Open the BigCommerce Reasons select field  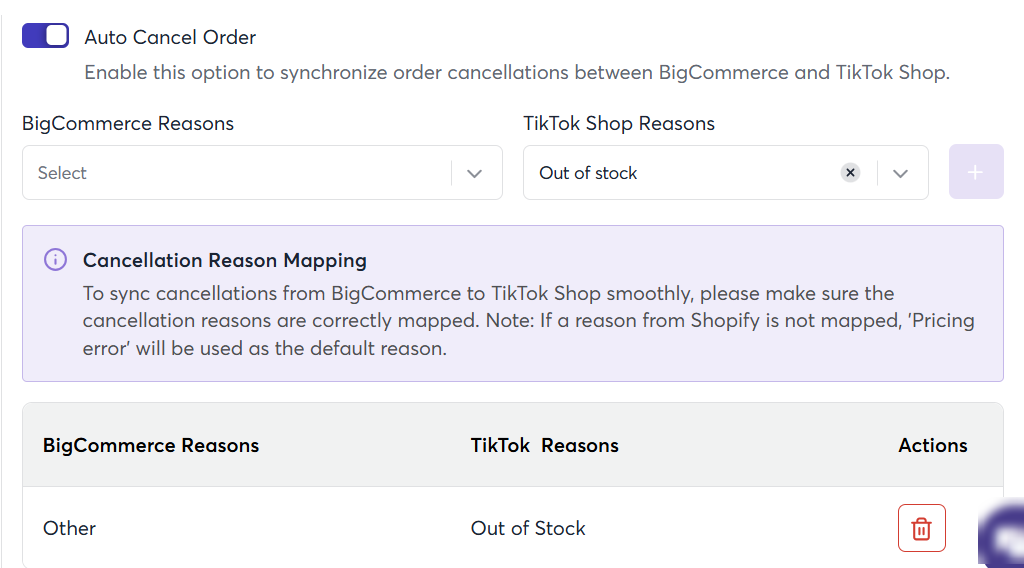click(x=262, y=172)
